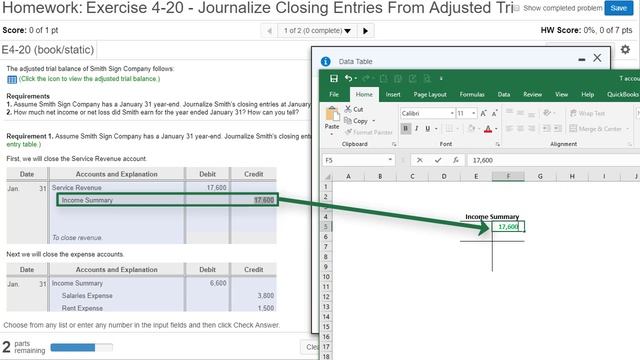Toggle Italic formatting in Font group
Image resolution: width=640 pixels, height=360 pixels.
[416, 129]
